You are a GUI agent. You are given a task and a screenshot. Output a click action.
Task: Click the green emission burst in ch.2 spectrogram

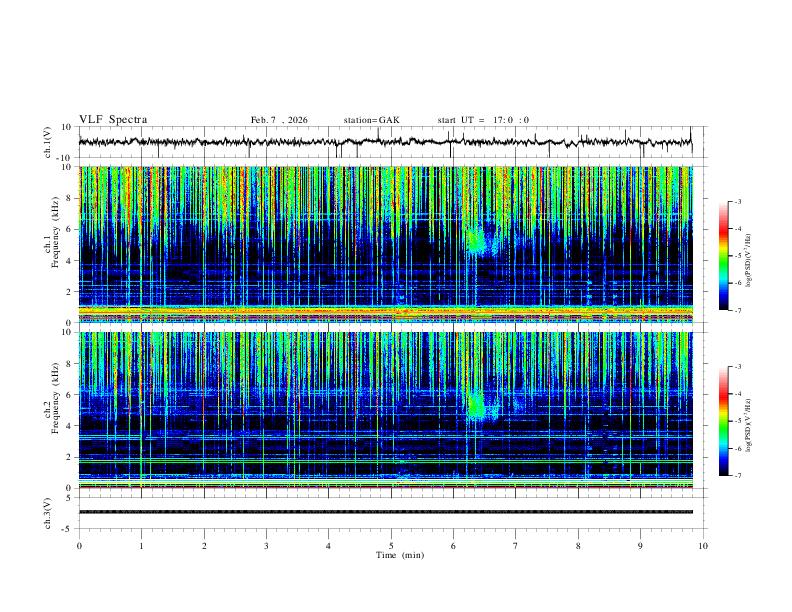476,405
